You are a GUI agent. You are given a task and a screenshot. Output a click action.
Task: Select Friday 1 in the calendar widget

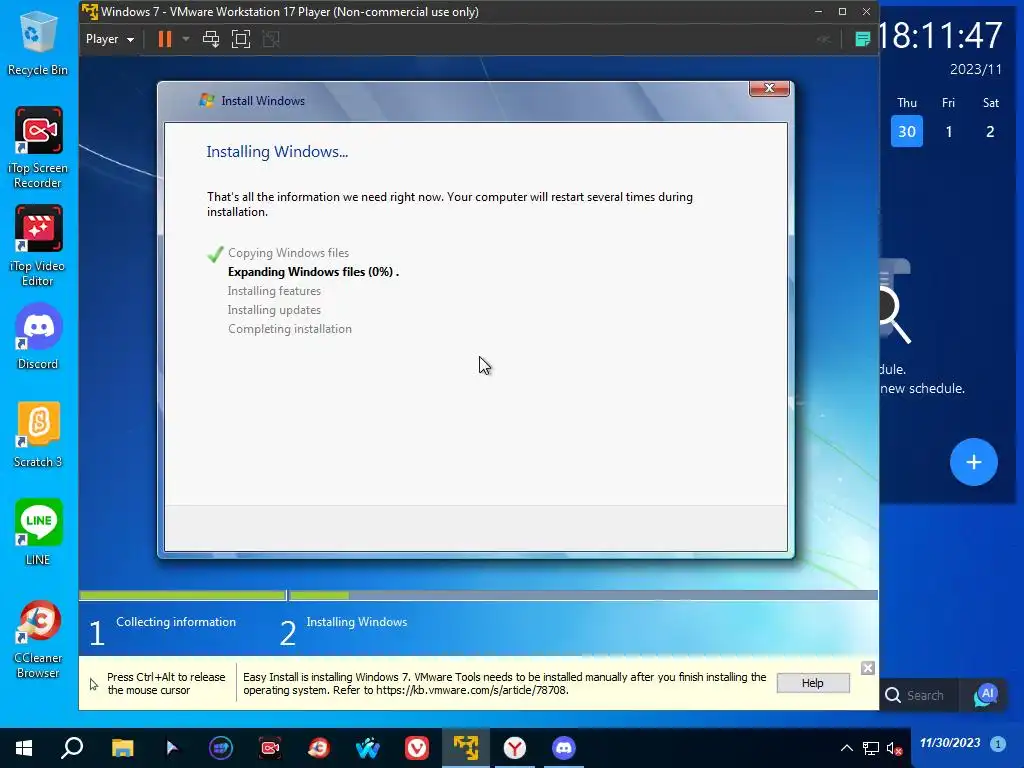[949, 131]
